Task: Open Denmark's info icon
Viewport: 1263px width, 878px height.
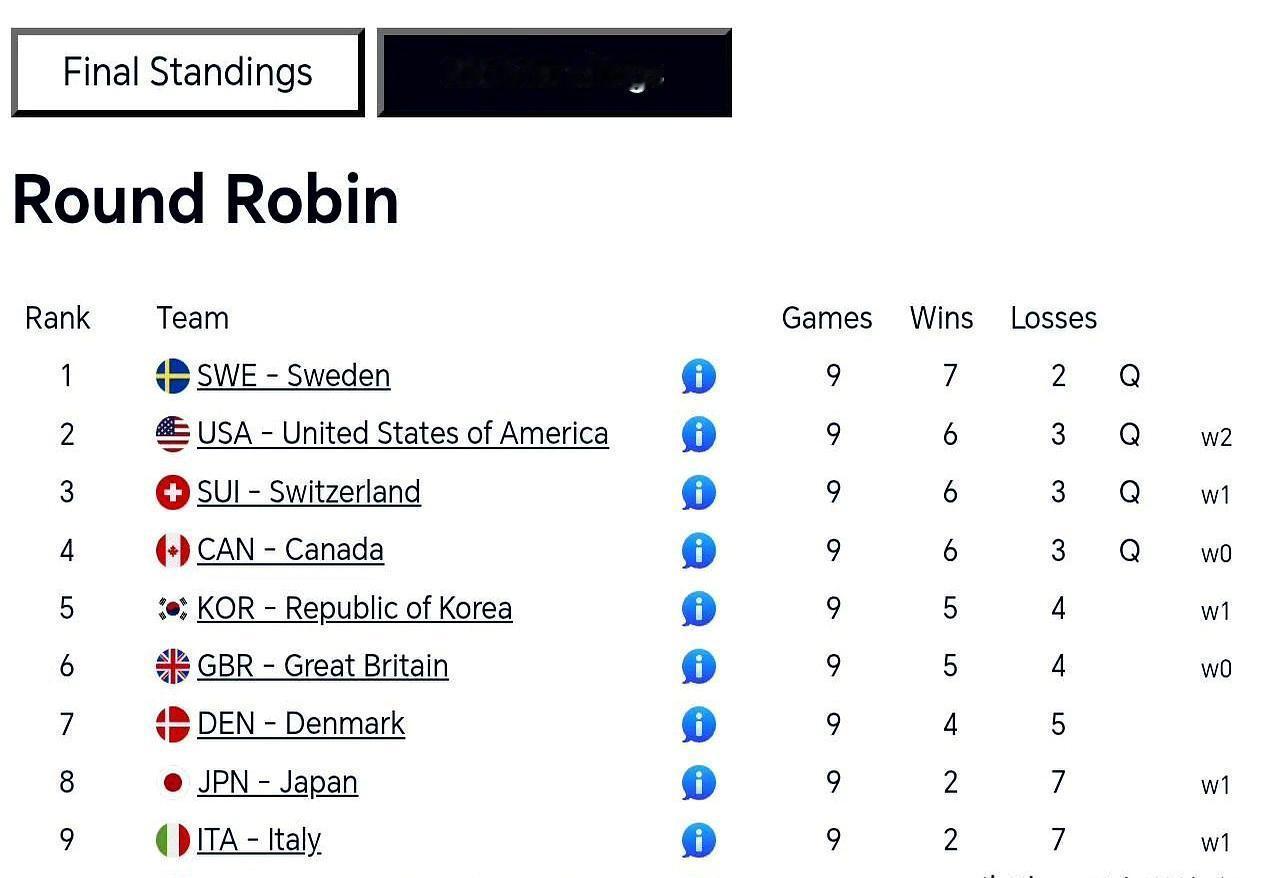Action: coord(699,725)
